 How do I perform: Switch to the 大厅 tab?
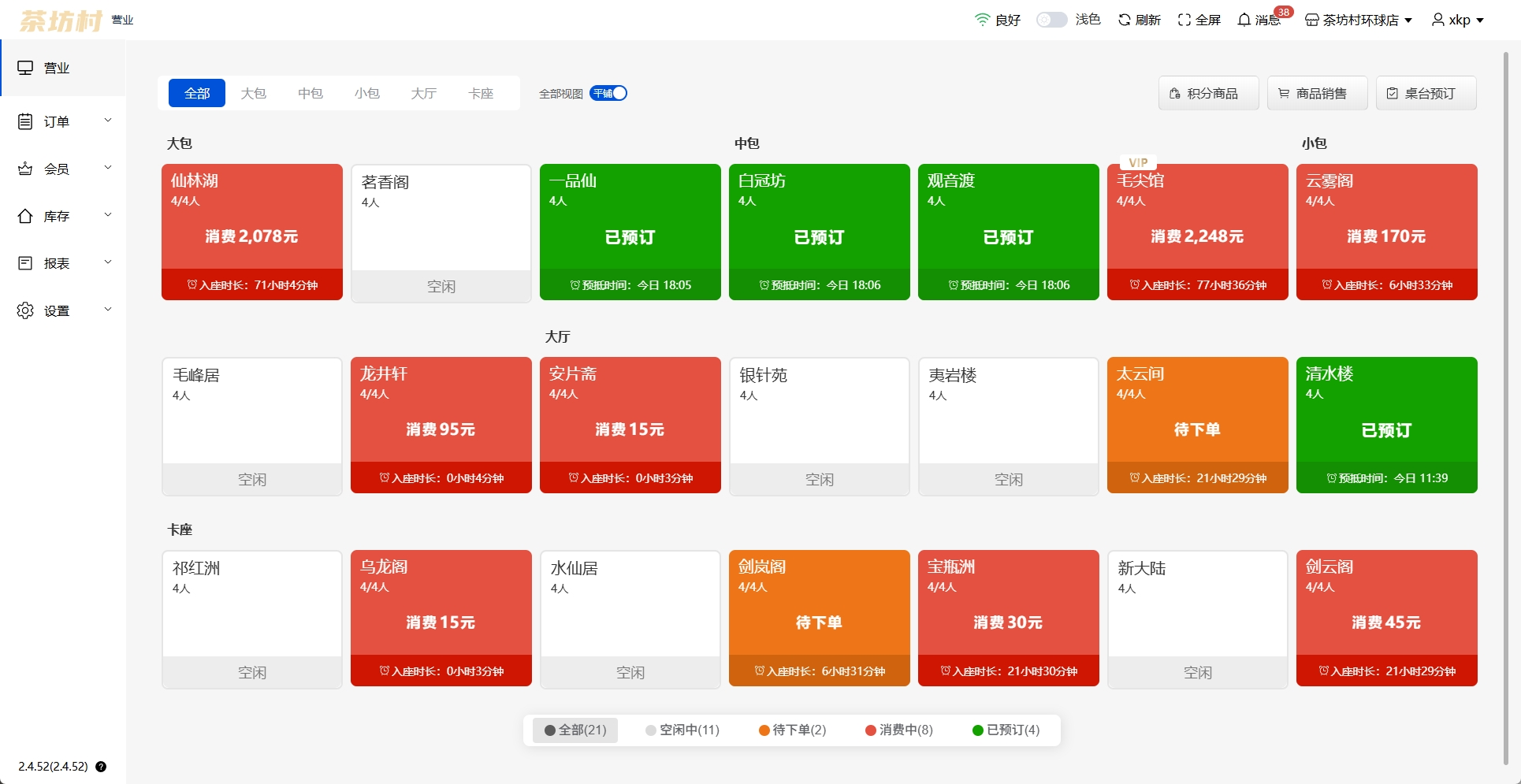click(x=424, y=93)
